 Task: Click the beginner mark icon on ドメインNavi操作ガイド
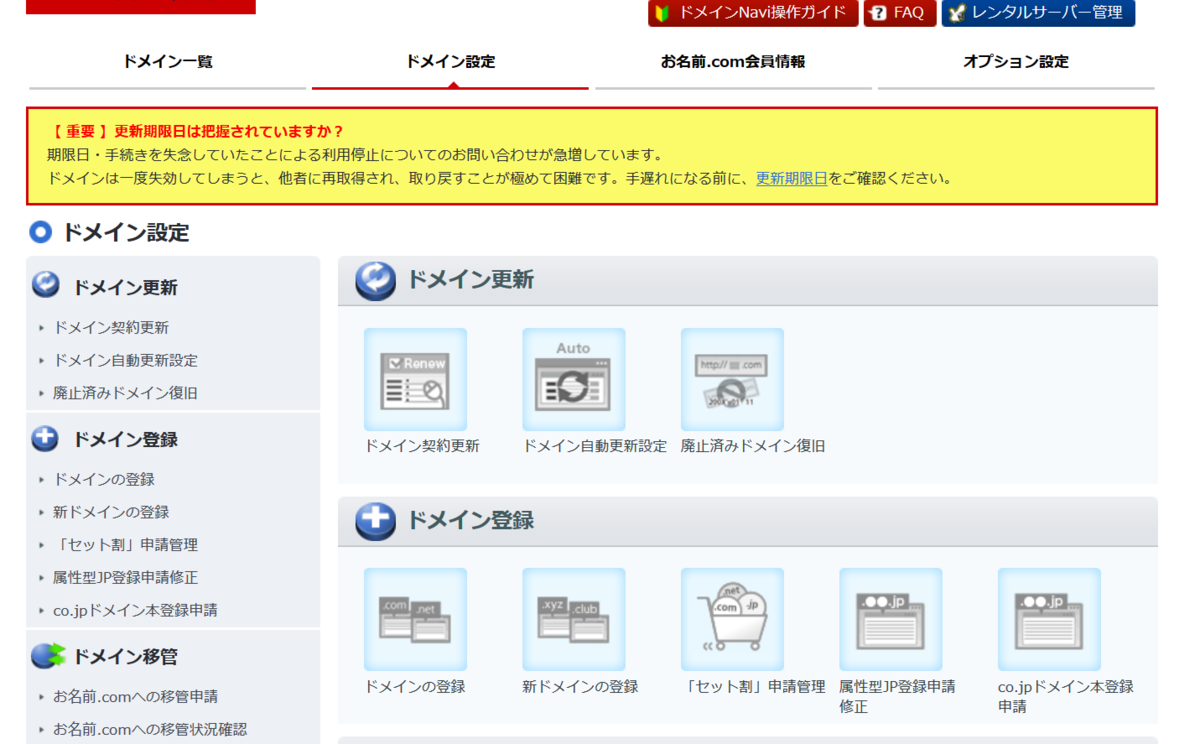pos(663,13)
